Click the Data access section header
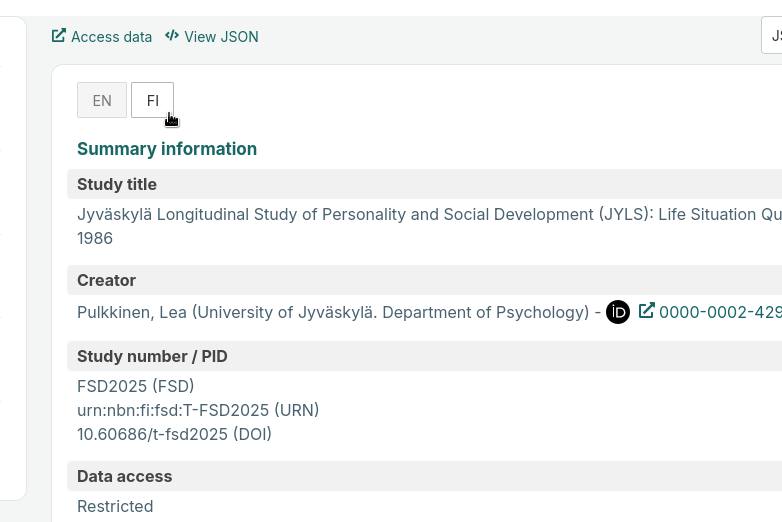Image resolution: width=782 pixels, height=522 pixels. tap(424, 476)
